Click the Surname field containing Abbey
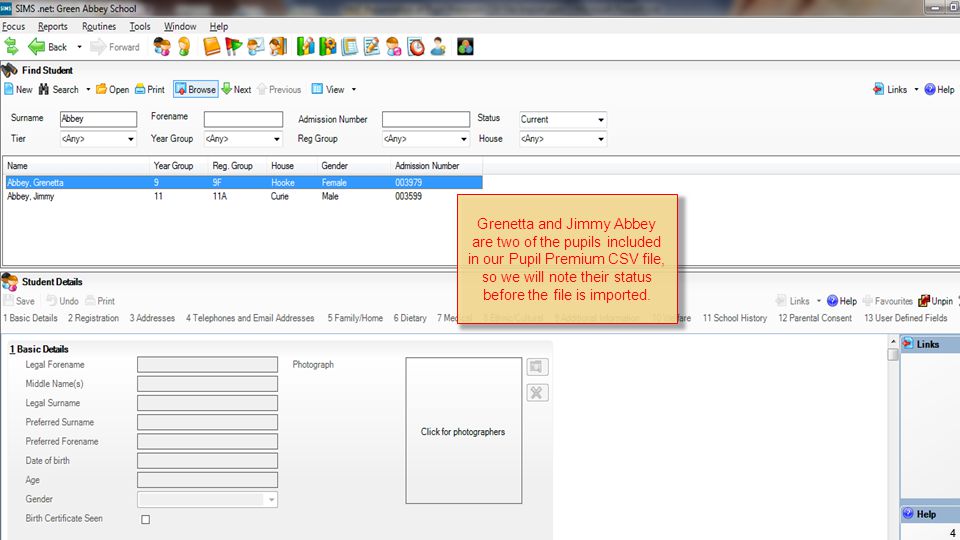The image size is (960, 540). pos(98,119)
